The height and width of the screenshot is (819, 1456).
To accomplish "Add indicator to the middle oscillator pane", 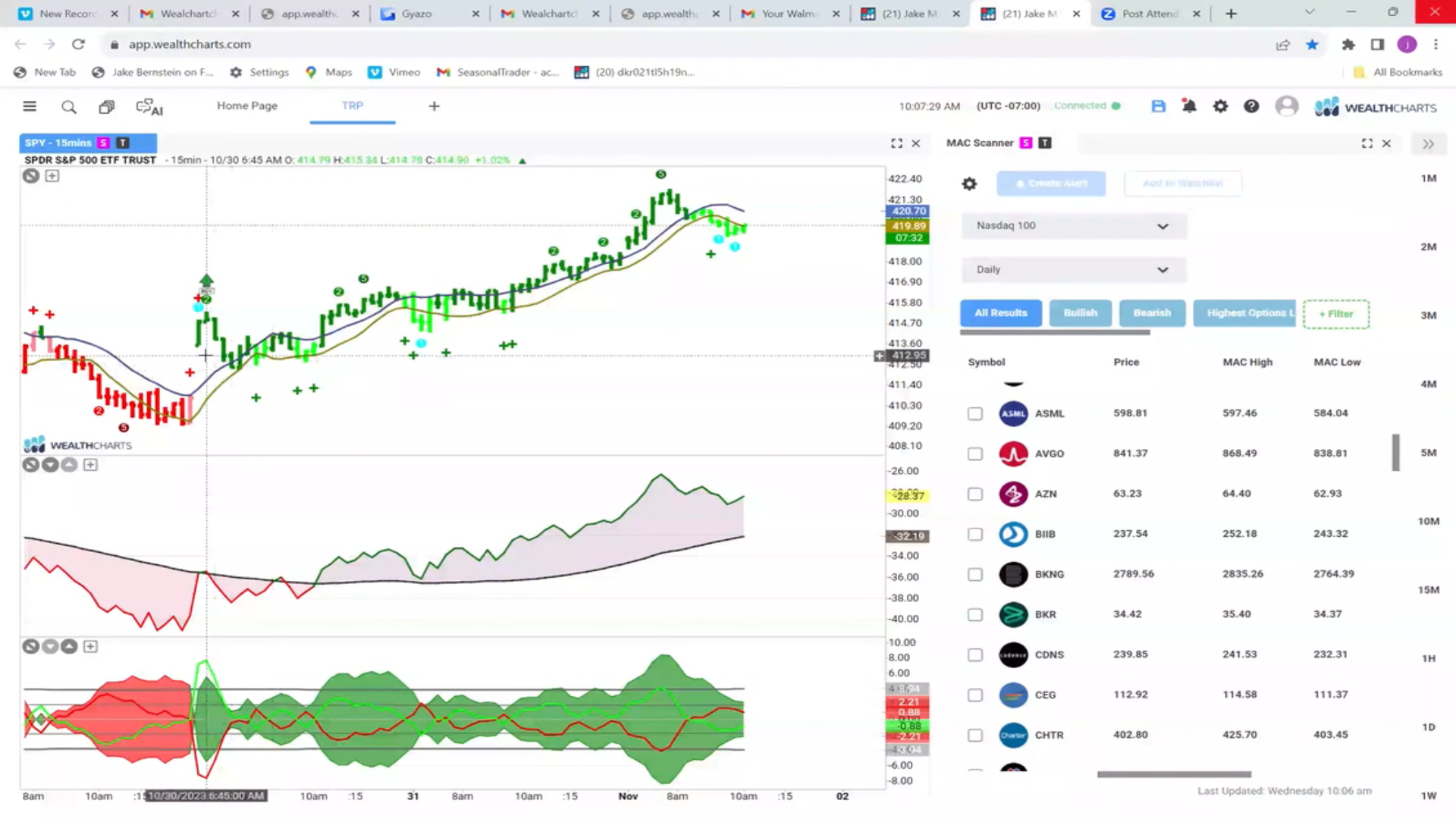I will (x=90, y=465).
